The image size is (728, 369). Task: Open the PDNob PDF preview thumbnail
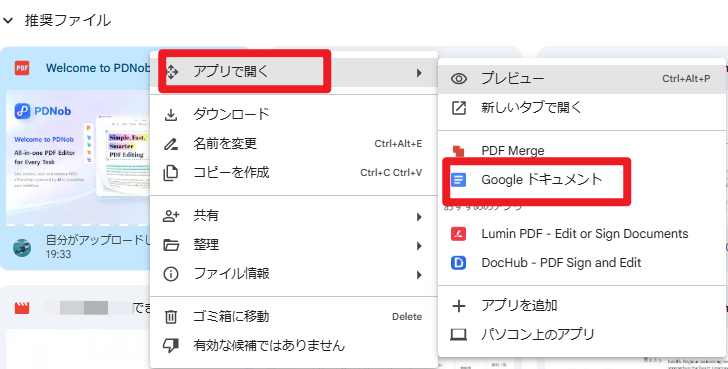(x=78, y=158)
